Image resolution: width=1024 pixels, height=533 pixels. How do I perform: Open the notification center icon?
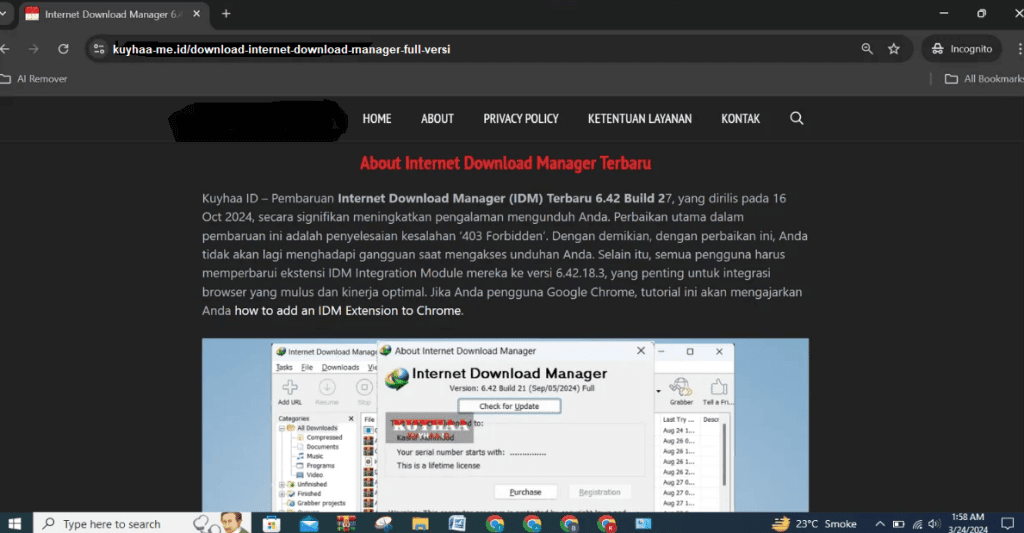coord(1008,524)
